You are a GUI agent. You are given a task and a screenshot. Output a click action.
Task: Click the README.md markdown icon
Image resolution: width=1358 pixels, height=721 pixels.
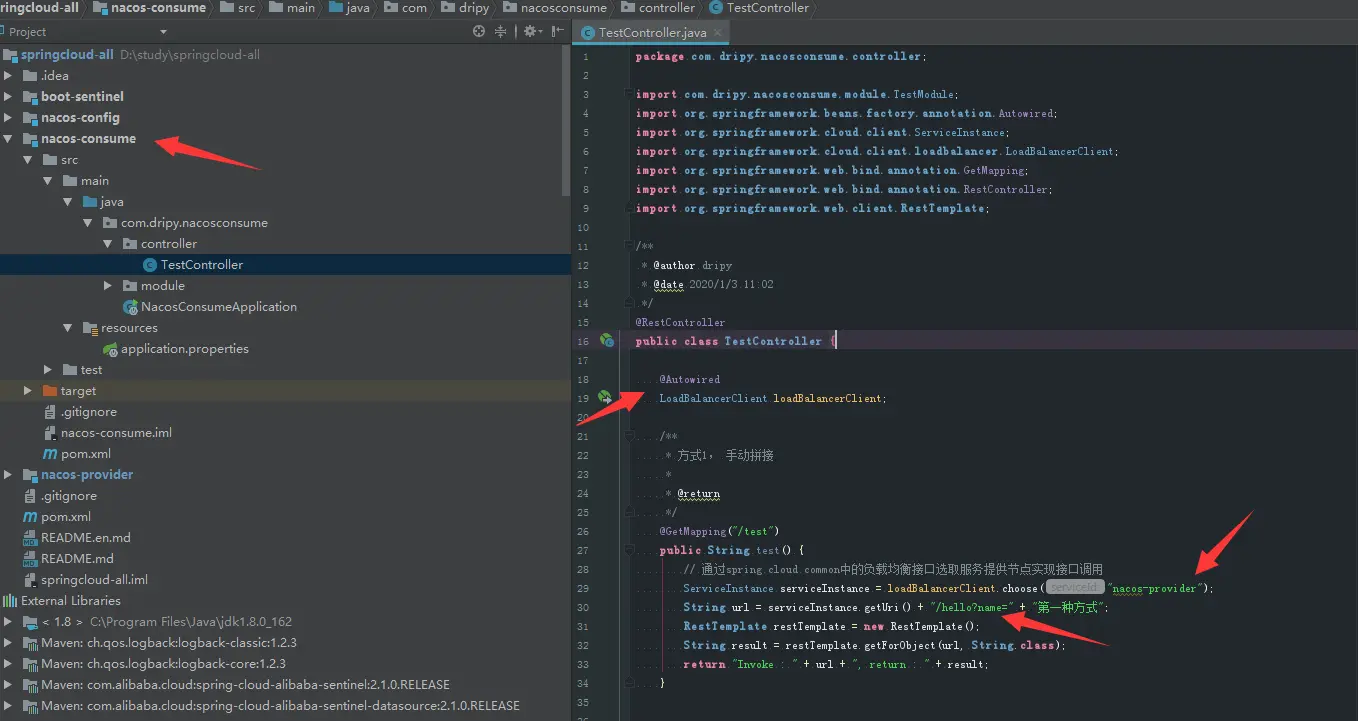coord(30,559)
